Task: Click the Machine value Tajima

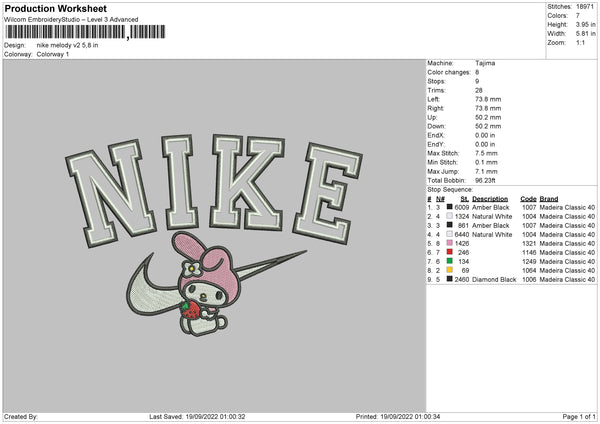Action: (x=485, y=63)
